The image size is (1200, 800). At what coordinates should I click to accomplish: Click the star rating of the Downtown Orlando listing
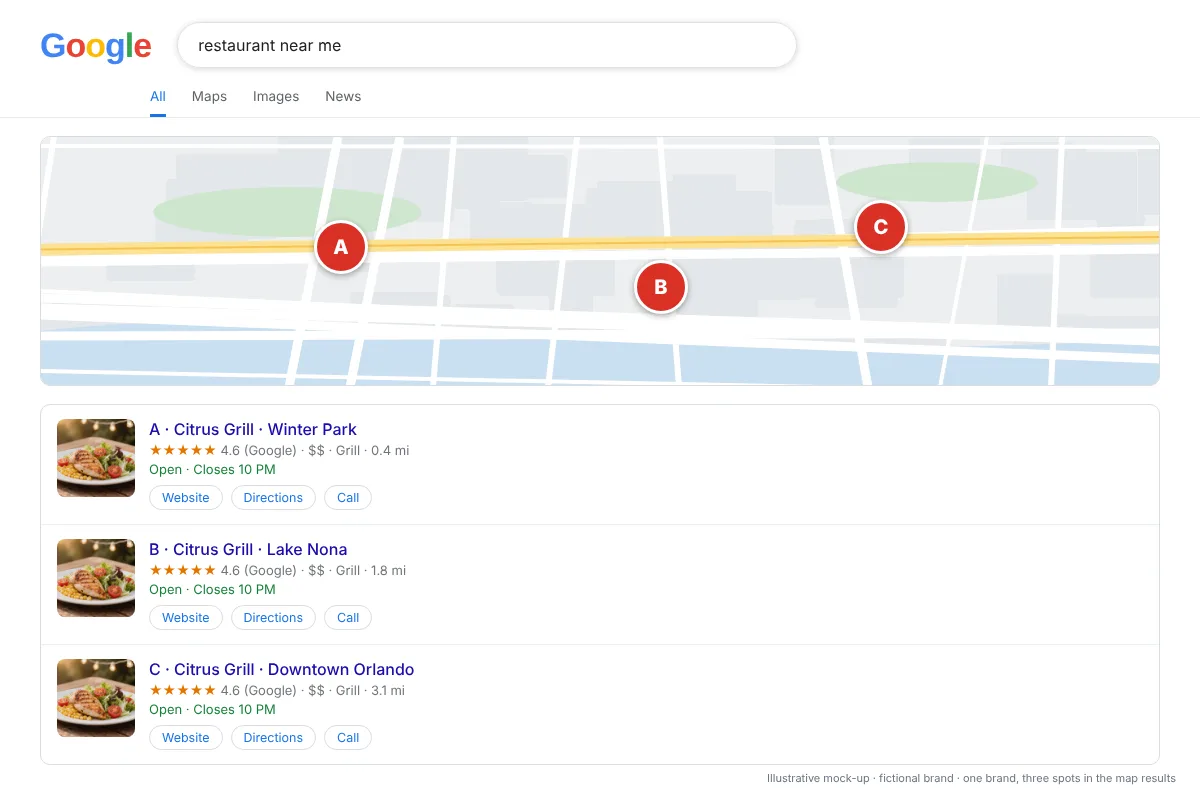coord(182,691)
